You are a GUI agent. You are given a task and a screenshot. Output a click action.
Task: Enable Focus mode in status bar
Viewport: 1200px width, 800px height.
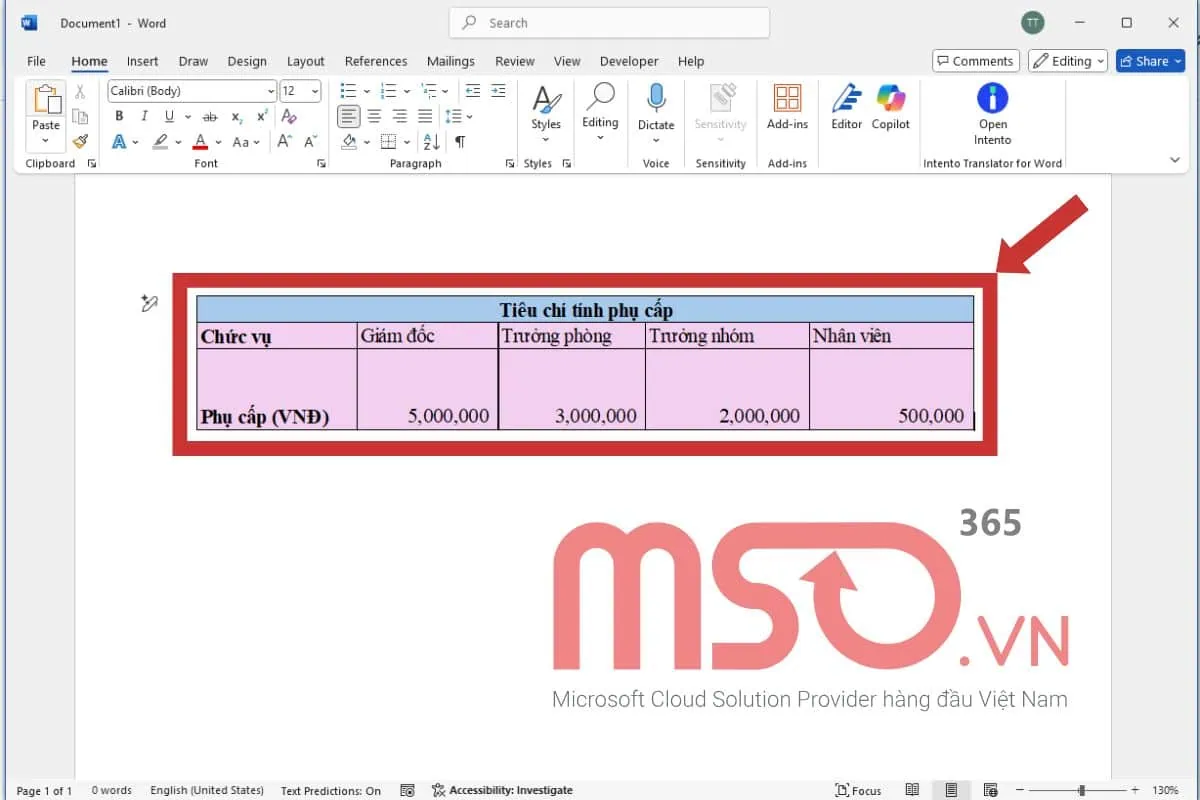[858, 789]
